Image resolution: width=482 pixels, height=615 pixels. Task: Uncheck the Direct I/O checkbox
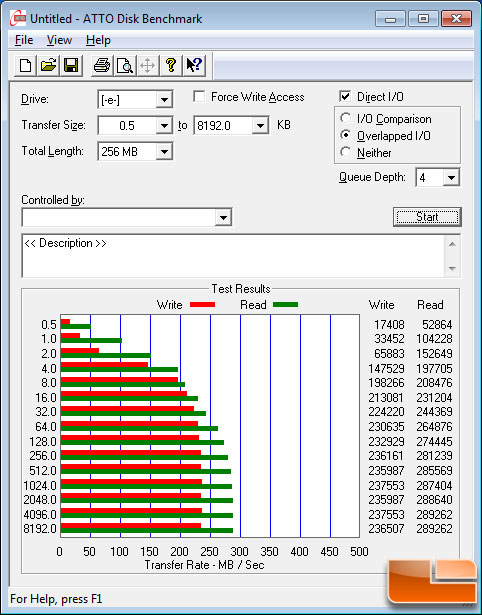click(x=345, y=96)
